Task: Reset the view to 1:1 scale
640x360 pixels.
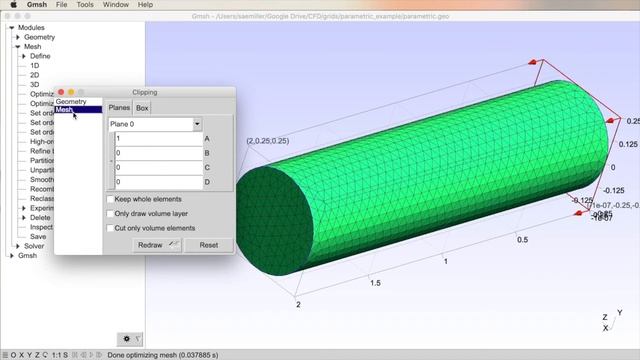Action: click(57, 355)
